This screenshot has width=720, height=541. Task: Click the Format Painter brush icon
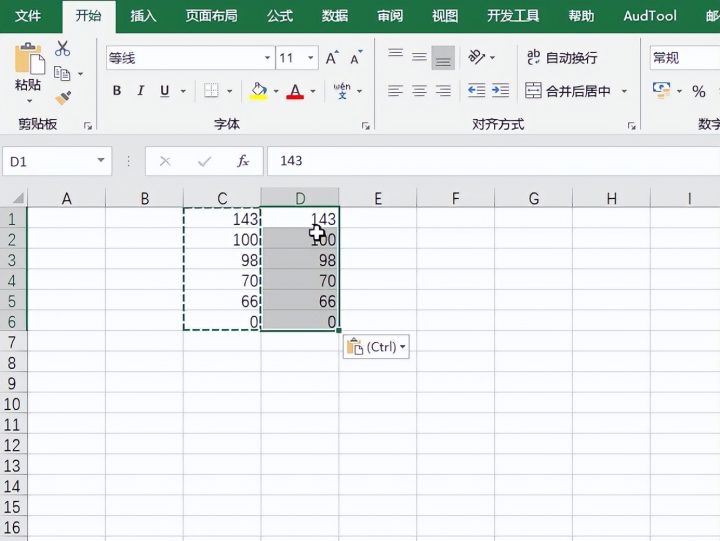(63, 98)
